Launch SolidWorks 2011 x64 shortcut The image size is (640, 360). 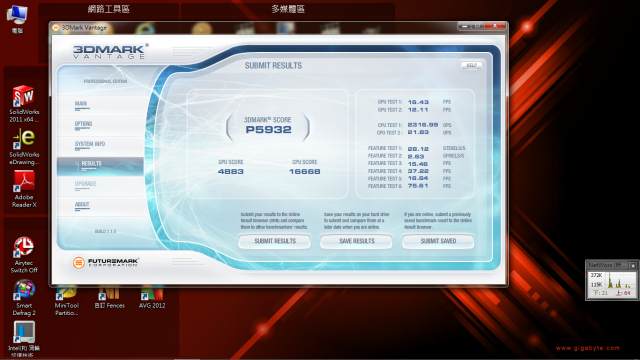pyautogui.click(x=24, y=104)
